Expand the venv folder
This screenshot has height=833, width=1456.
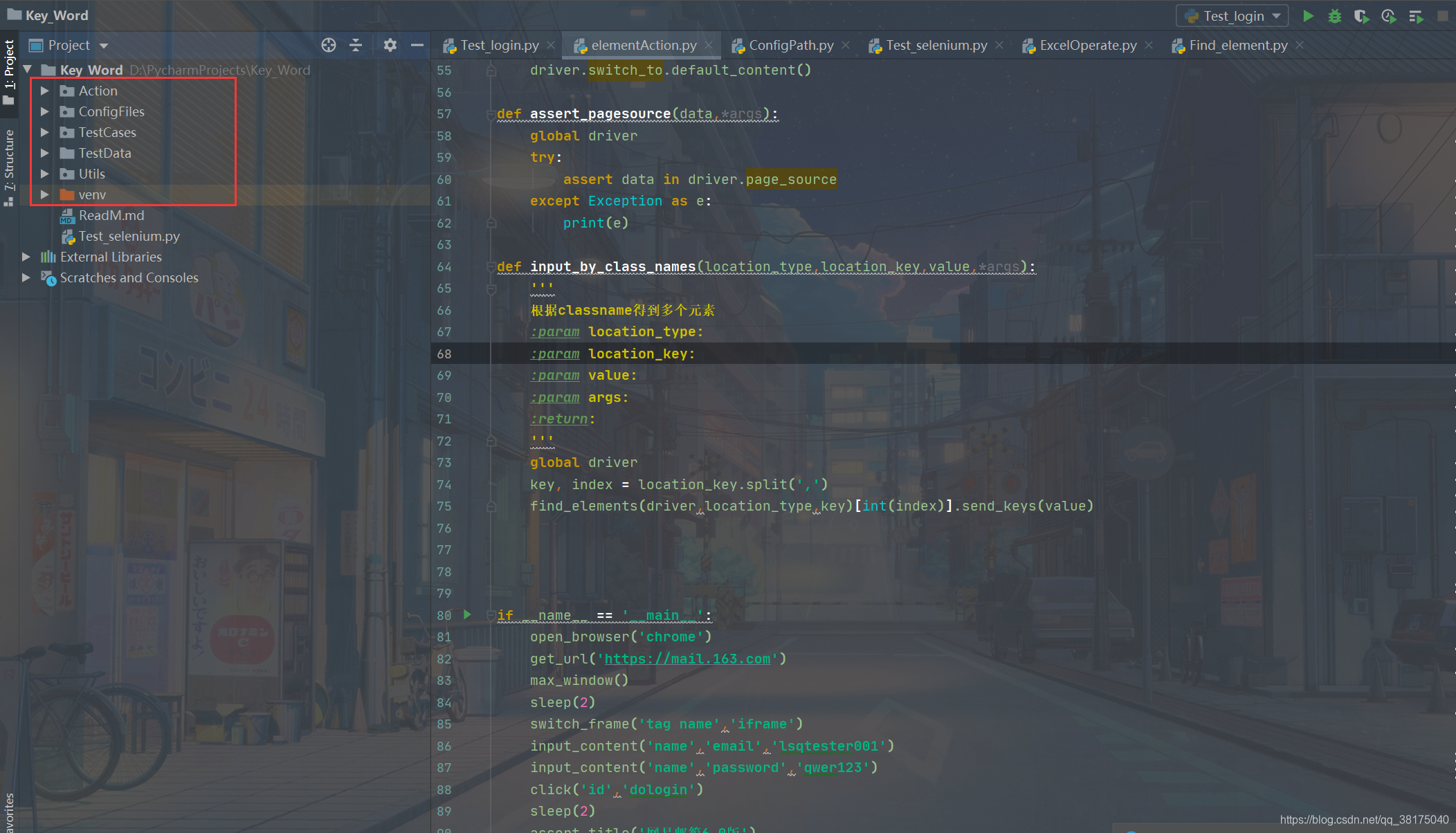pyautogui.click(x=45, y=194)
